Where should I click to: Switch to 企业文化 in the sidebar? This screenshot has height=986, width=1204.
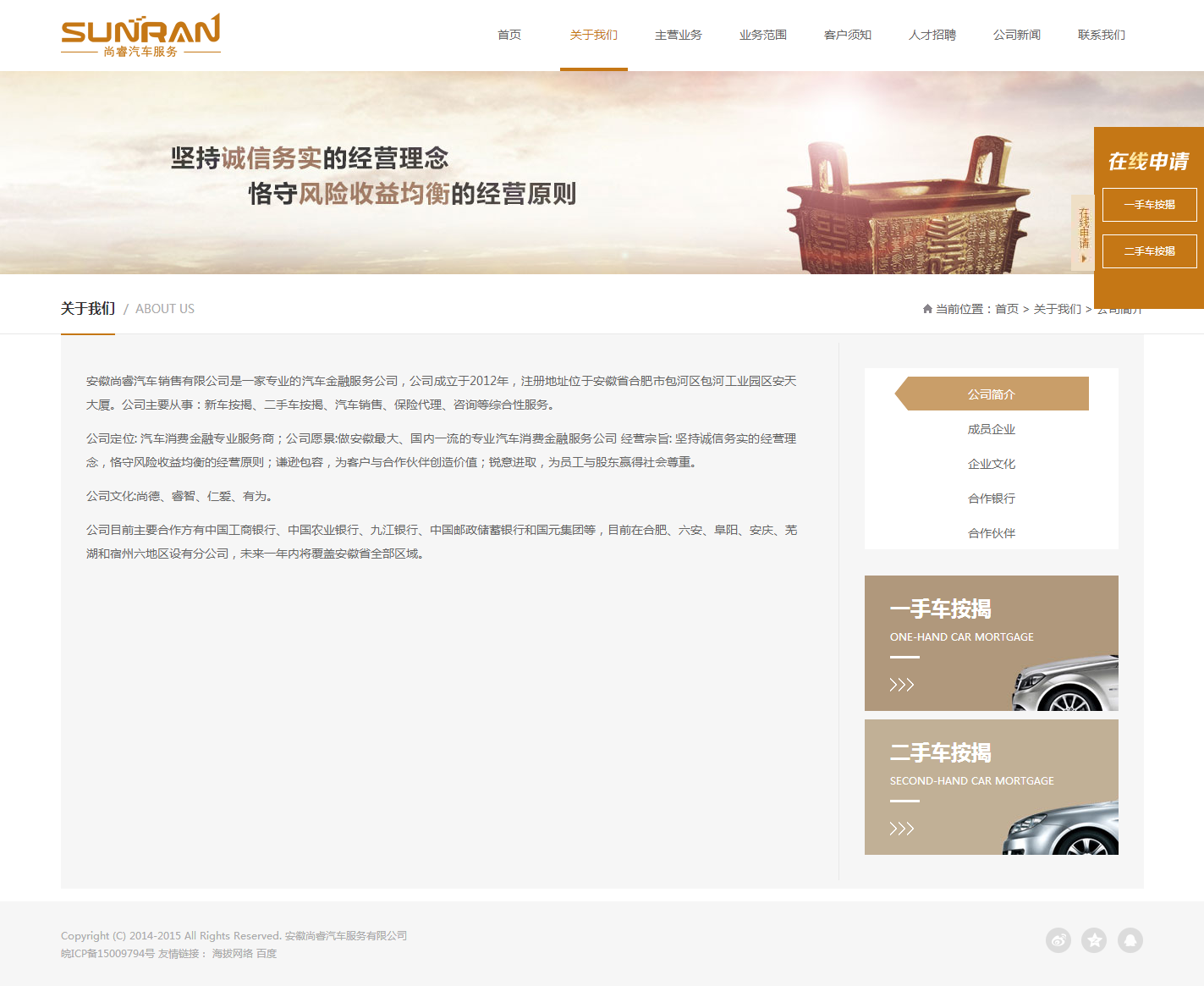[x=992, y=465]
